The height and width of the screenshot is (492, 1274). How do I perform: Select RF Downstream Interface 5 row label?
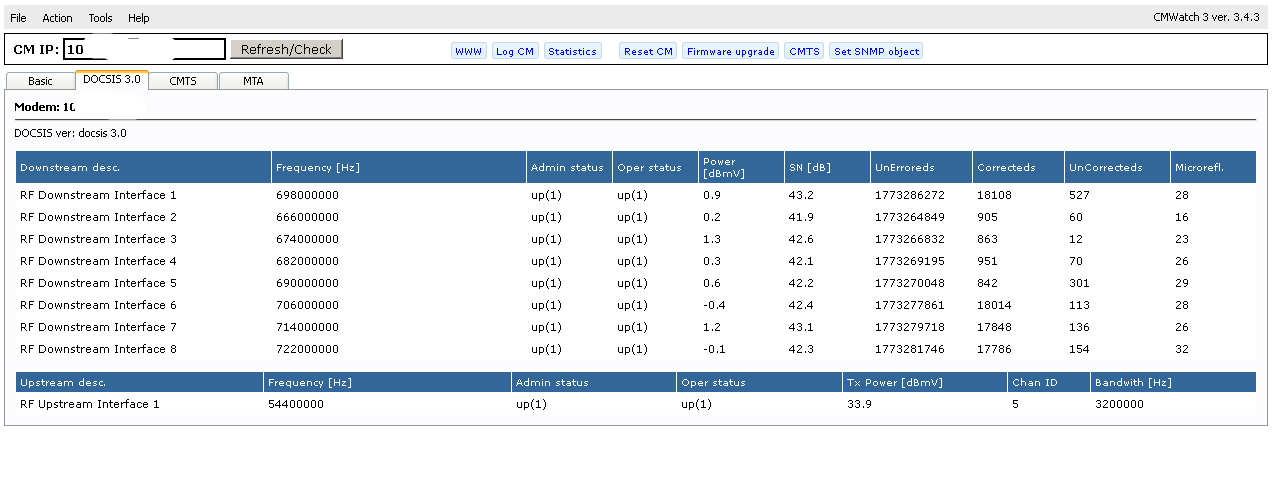(98, 283)
